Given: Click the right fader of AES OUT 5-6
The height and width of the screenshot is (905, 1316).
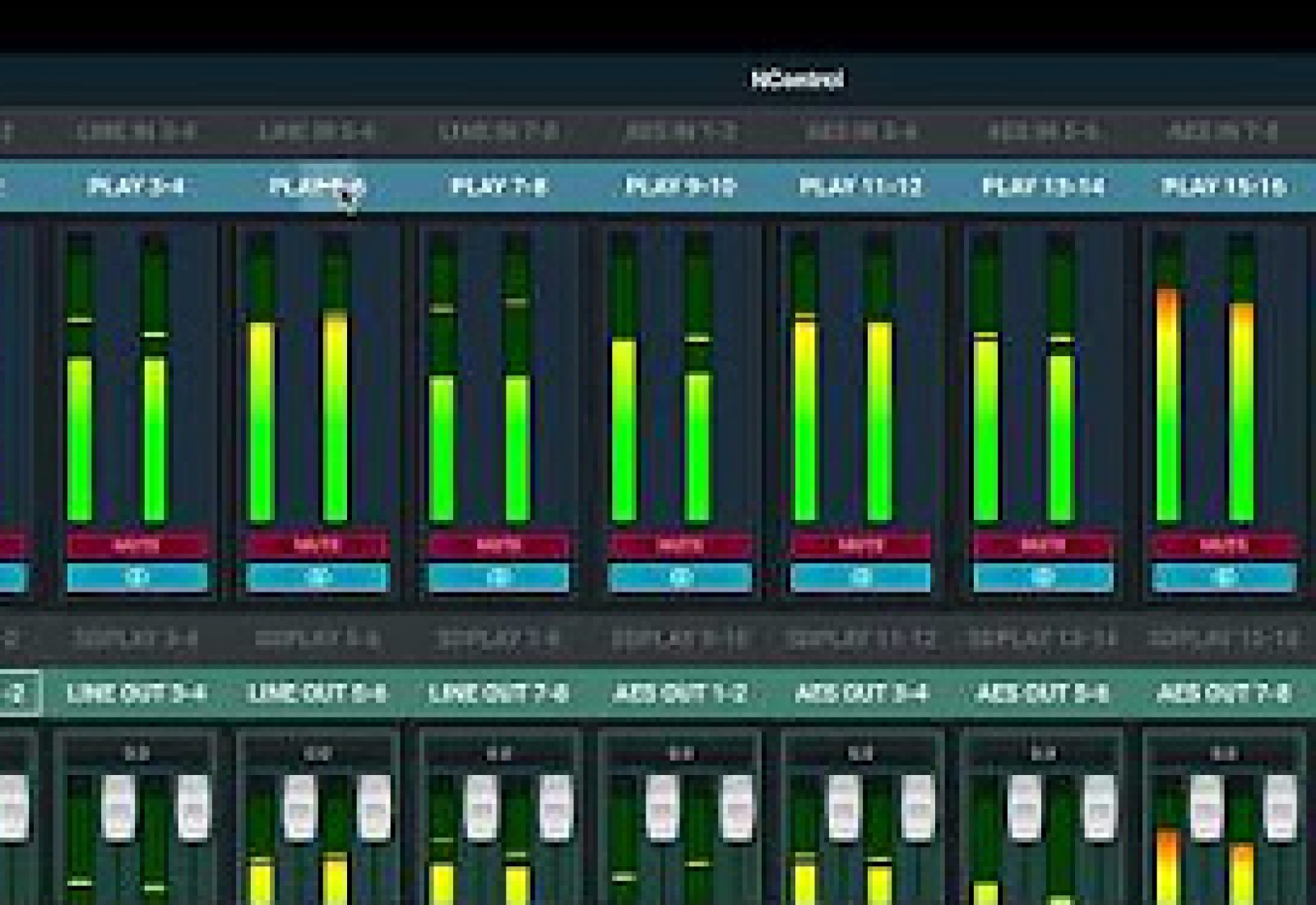Looking at the screenshot, I should pyautogui.click(x=1100, y=807).
